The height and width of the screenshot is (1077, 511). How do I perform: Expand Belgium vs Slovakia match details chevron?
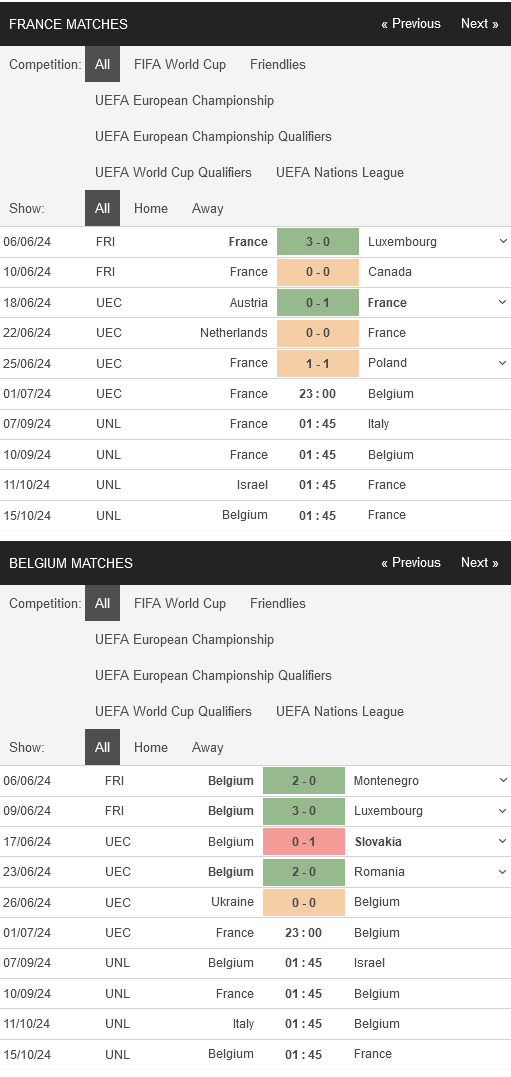(503, 841)
